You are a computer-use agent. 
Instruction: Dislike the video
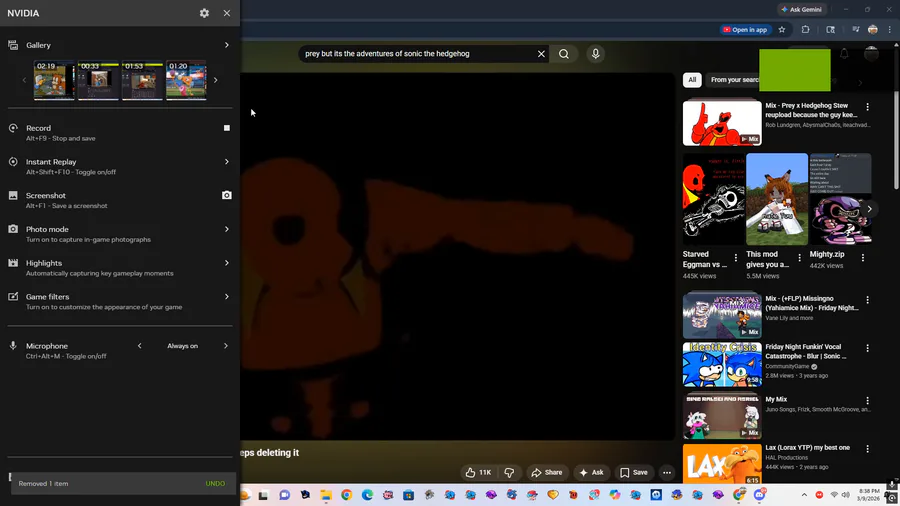pyautogui.click(x=509, y=473)
